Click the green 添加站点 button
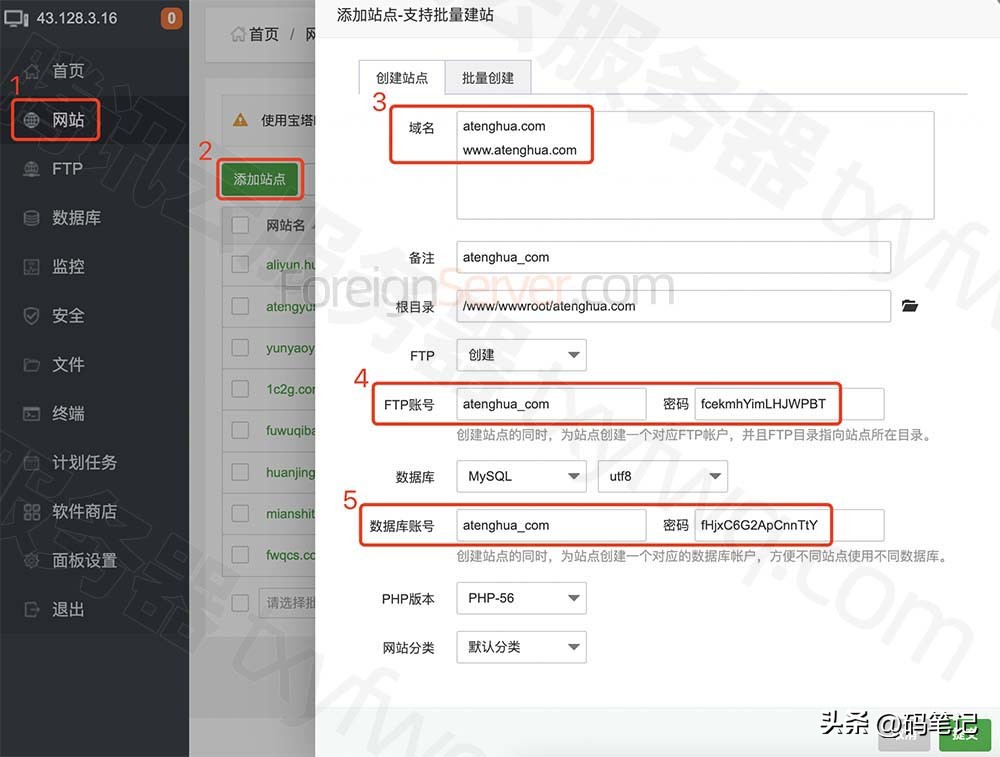Viewport: 1000px width, 757px height. tap(260, 181)
